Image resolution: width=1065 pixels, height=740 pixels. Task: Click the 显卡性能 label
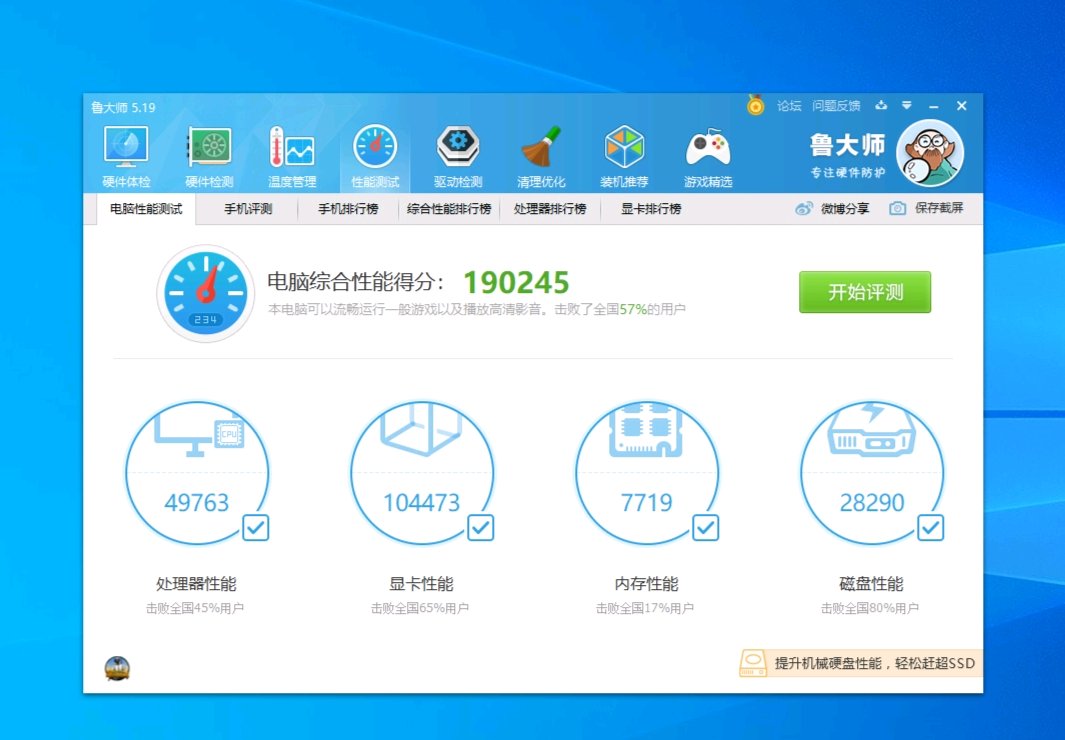pos(421,584)
